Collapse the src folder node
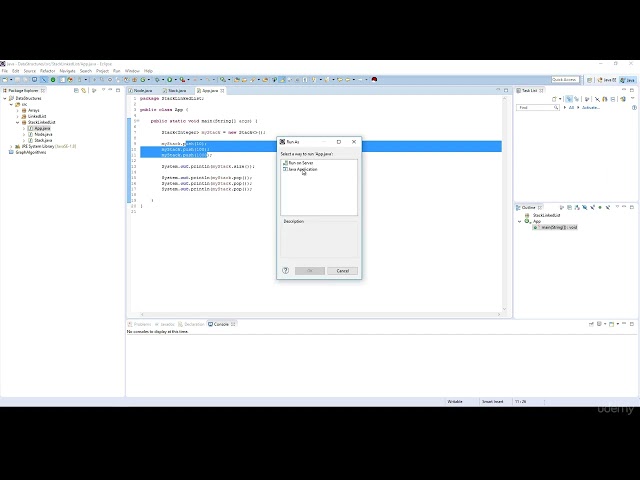Viewport: 640px width, 480px height. tap(11, 104)
